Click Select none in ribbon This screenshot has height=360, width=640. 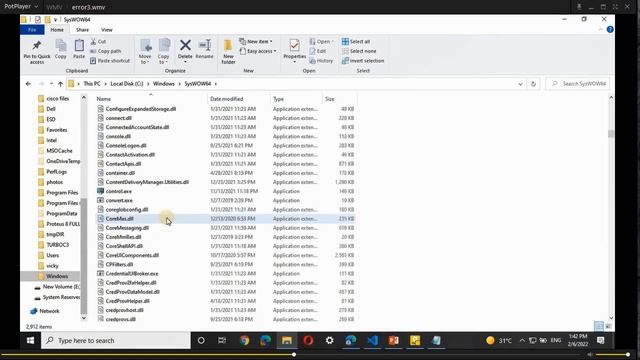[359, 51]
